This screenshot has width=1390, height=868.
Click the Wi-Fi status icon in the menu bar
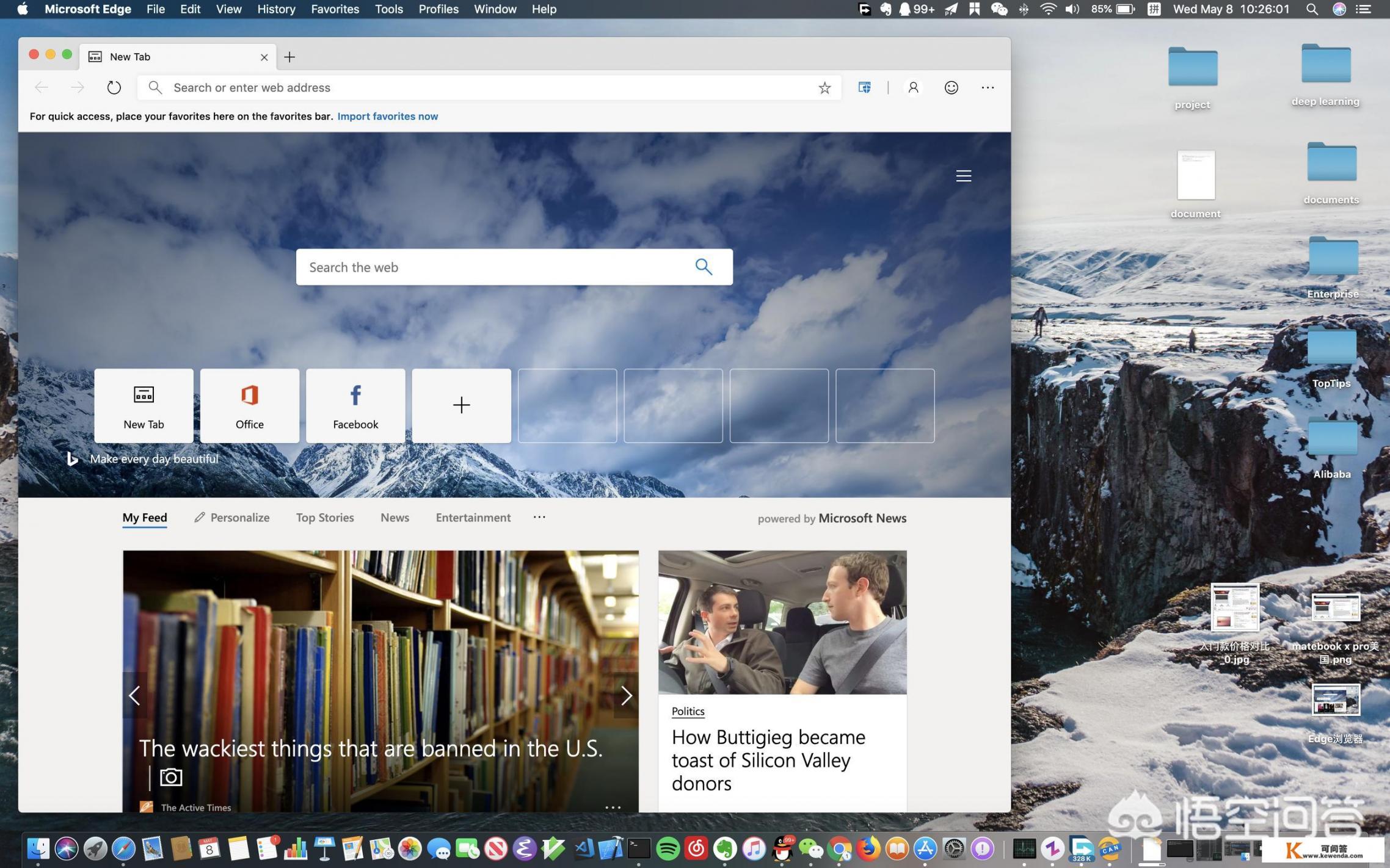pos(1049,9)
